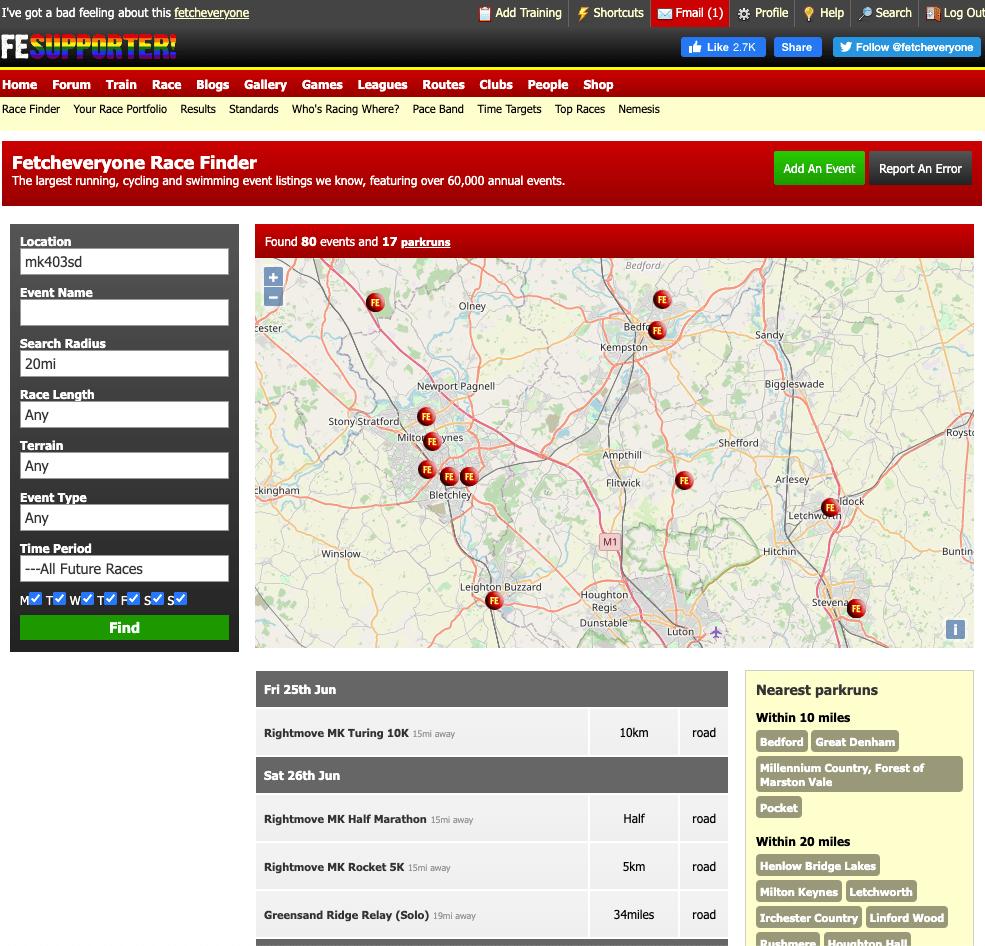Click the Add Training clipboard icon
985x946 pixels.
[x=484, y=13]
